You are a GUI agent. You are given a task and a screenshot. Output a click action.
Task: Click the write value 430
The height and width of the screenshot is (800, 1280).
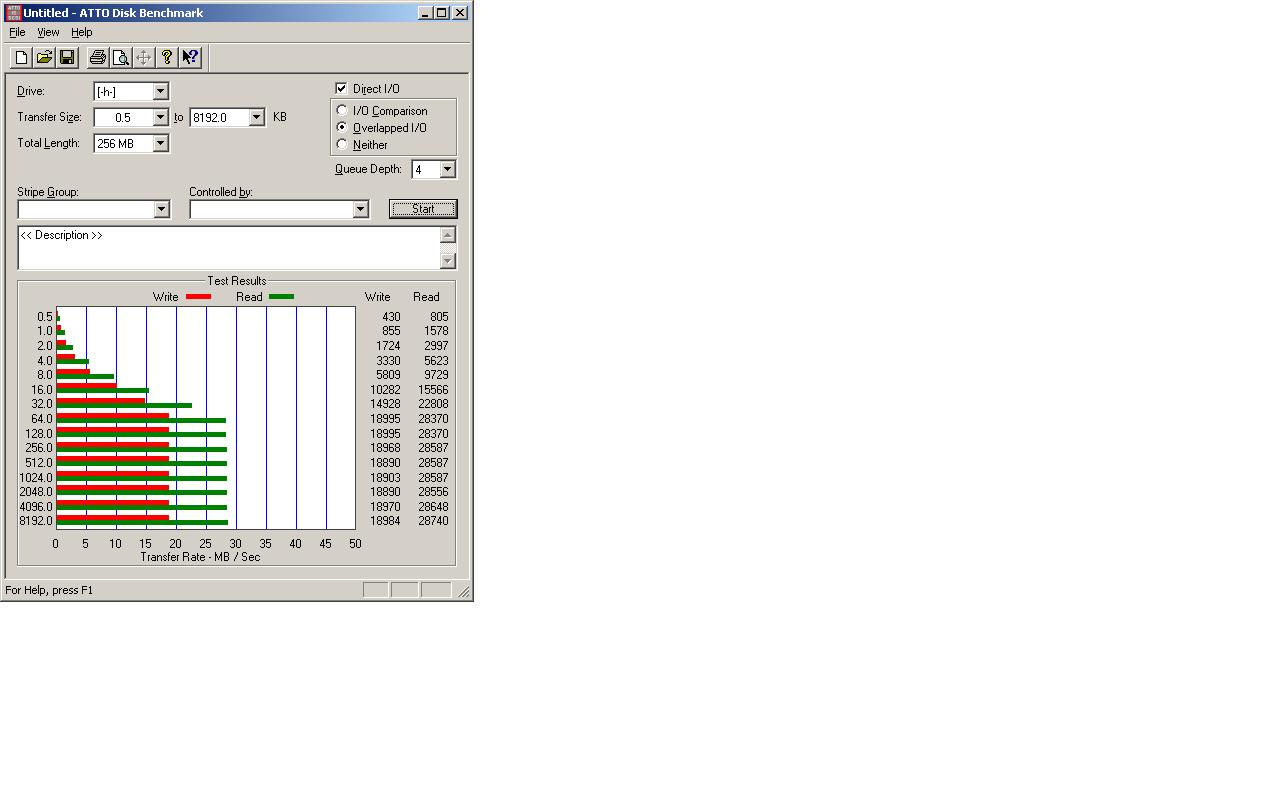coord(391,317)
